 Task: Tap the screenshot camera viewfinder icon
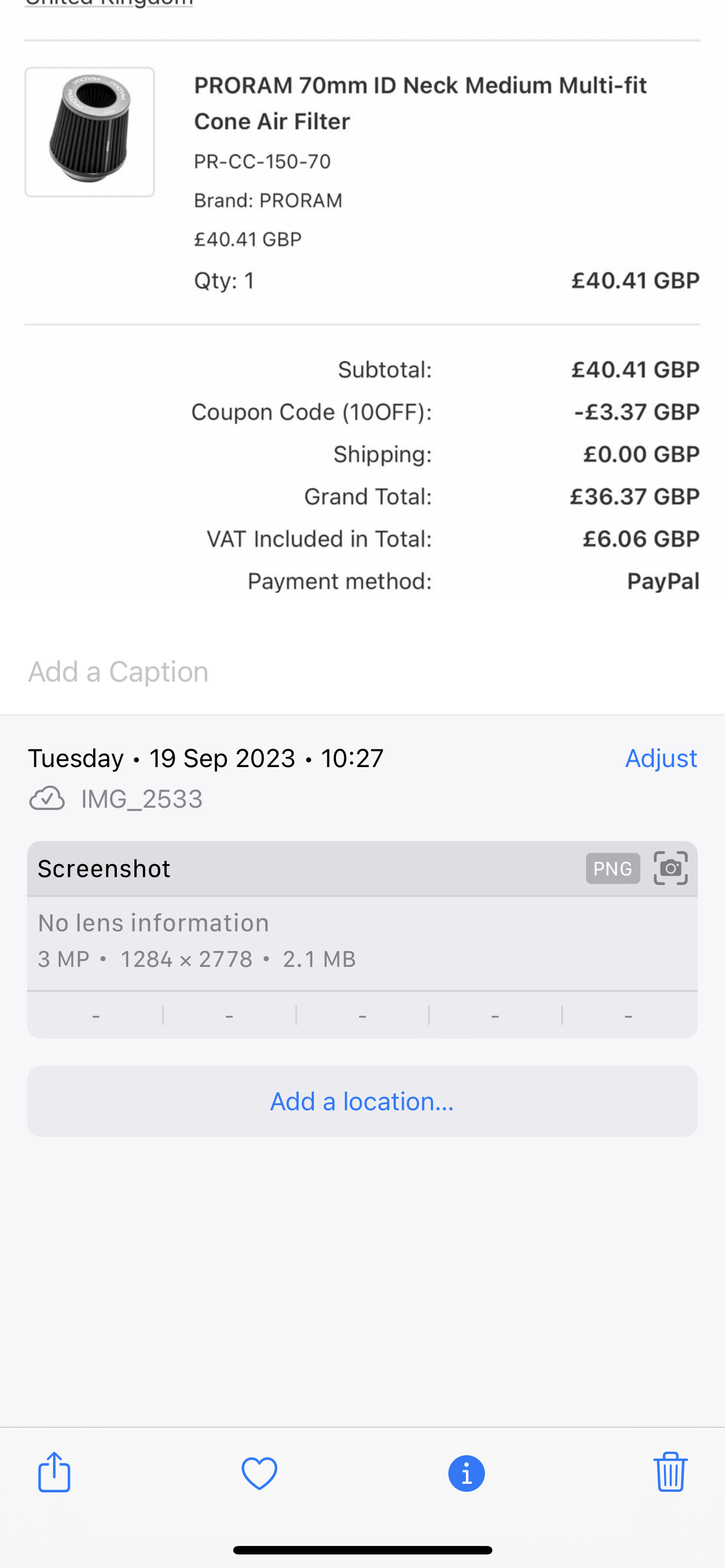pyautogui.click(x=670, y=868)
